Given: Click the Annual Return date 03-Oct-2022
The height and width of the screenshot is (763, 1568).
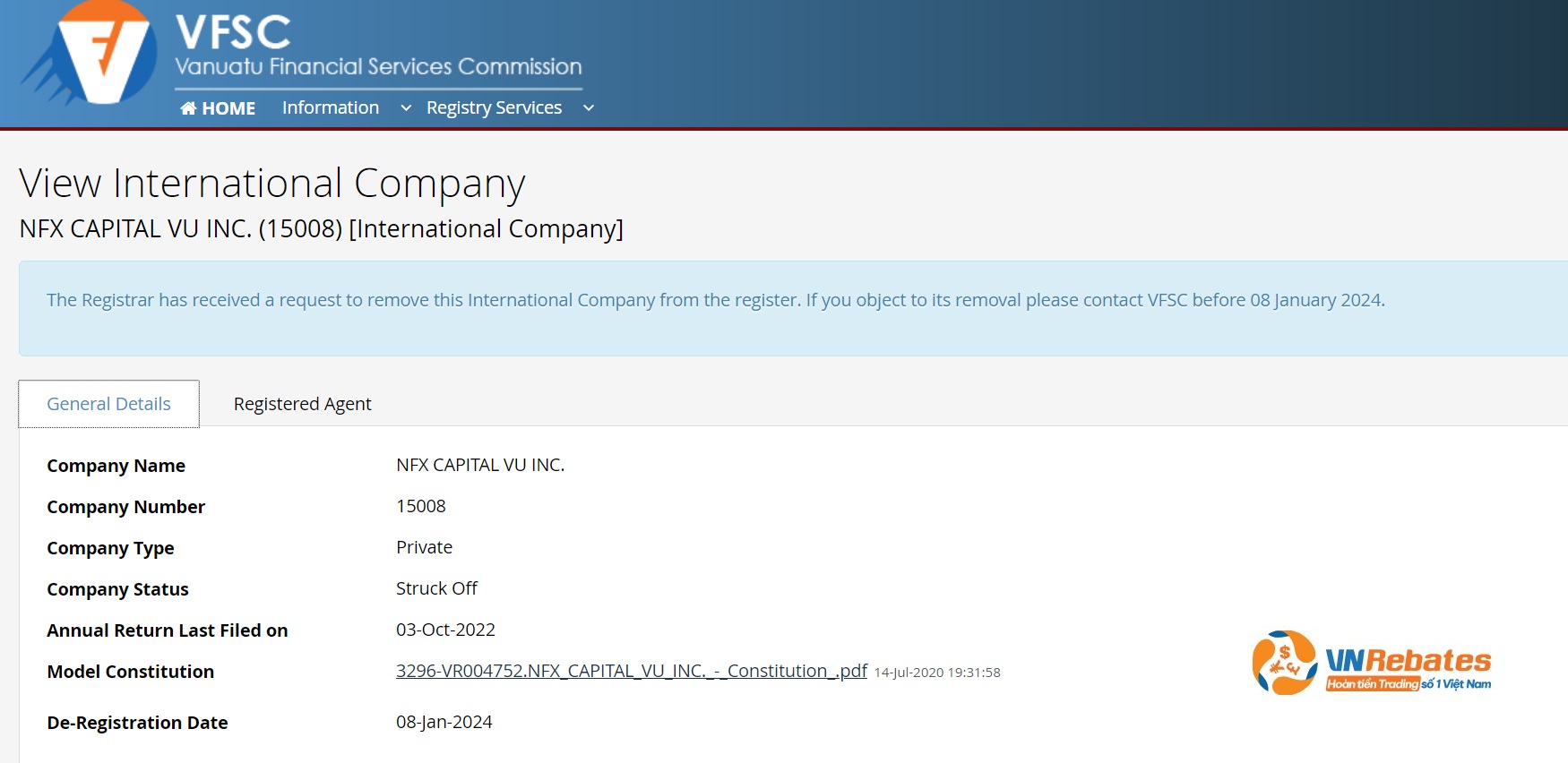Looking at the screenshot, I should [x=445, y=630].
